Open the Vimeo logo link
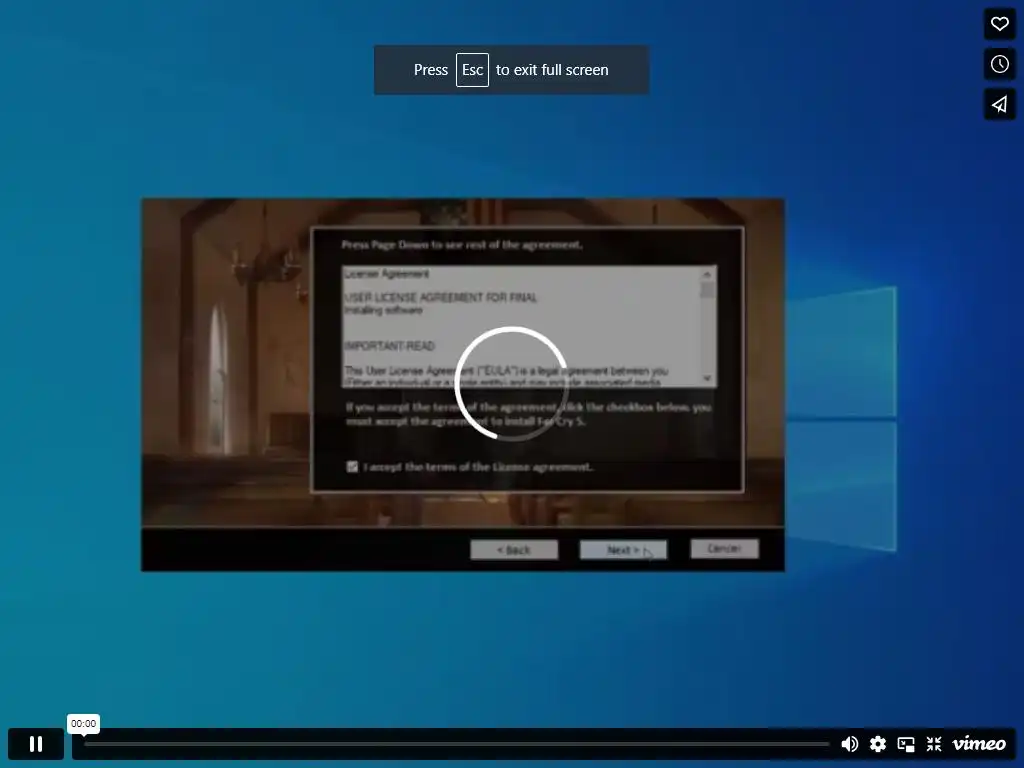Screen dimensions: 1024x768 [x=978, y=743]
